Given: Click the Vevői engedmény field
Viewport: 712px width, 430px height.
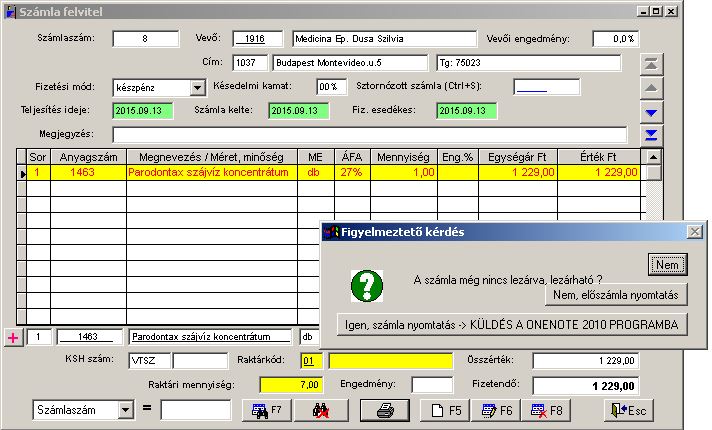Looking at the screenshot, I should tap(616, 39).
